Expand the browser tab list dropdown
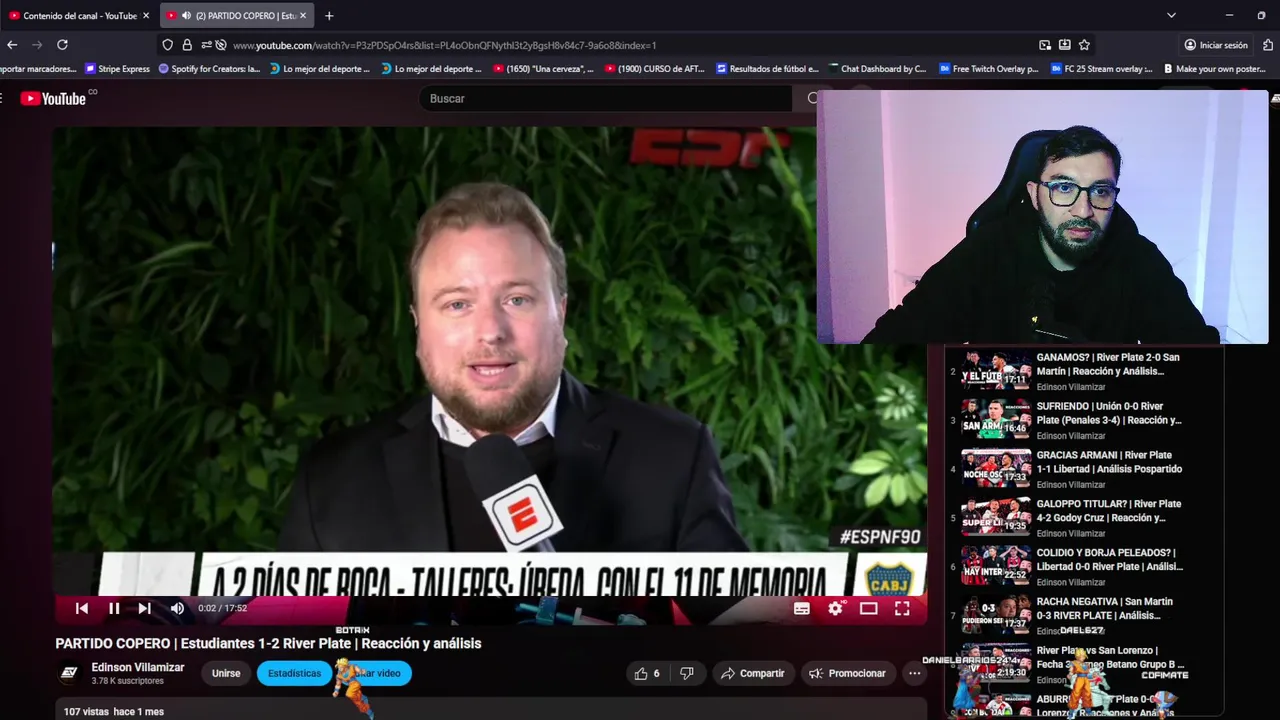The image size is (1280, 720). pyautogui.click(x=1171, y=15)
